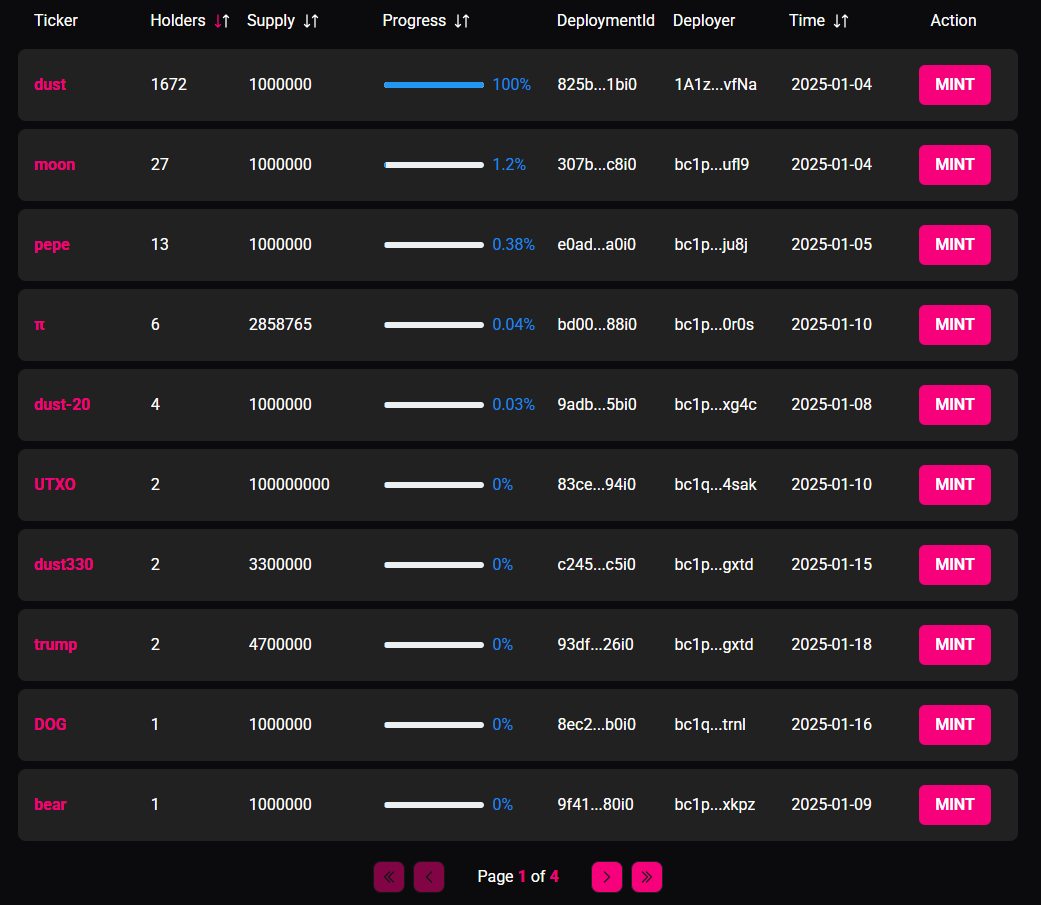Mint the trump token

(955, 645)
